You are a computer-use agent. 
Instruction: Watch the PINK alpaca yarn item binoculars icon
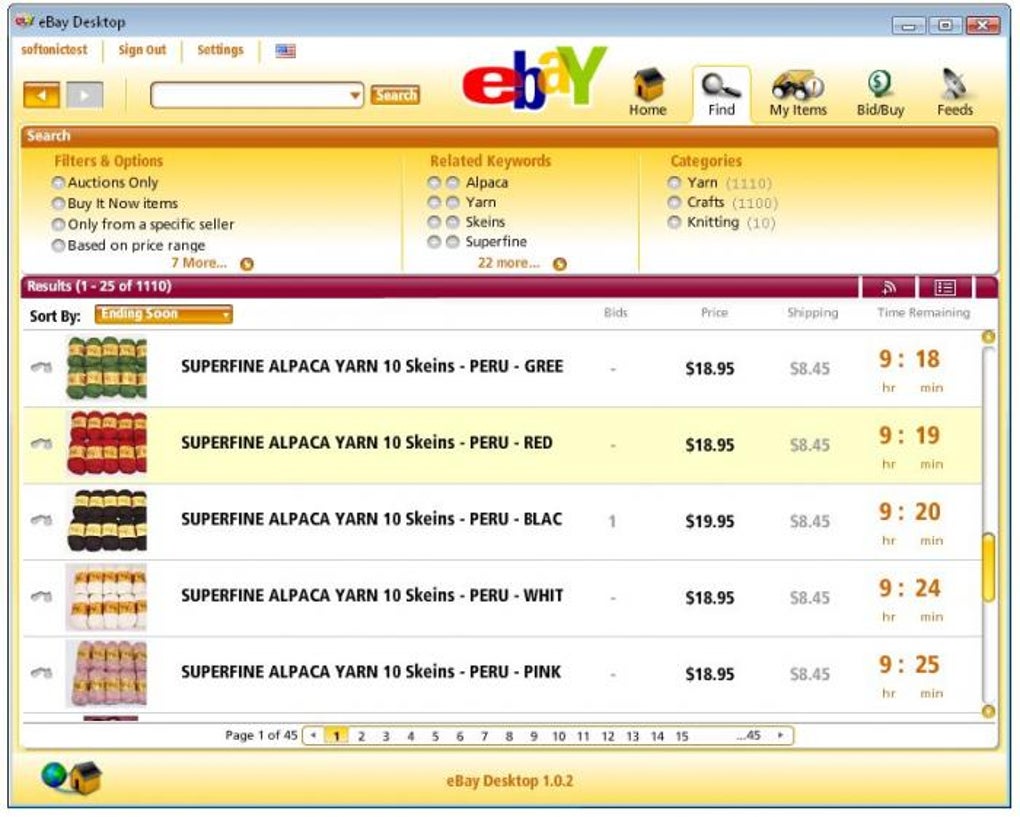coord(41,673)
